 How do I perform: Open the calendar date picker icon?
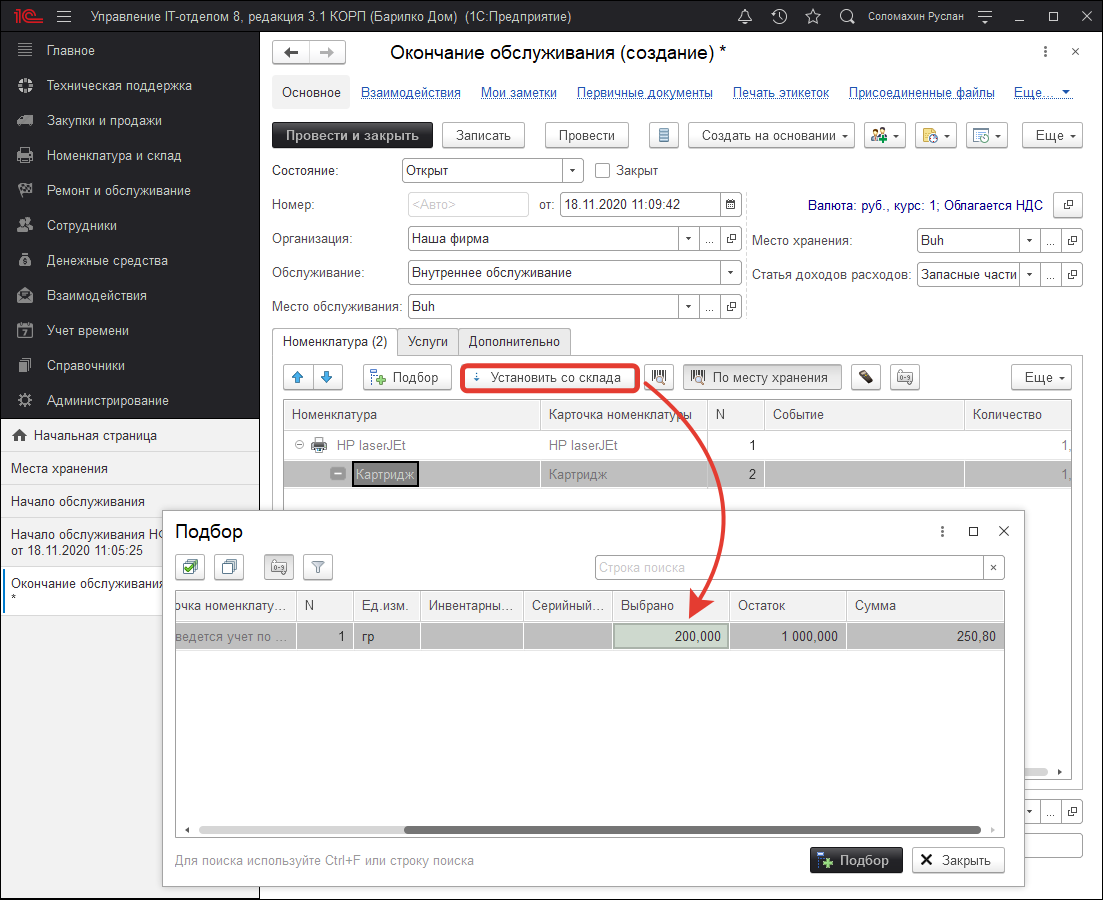click(x=731, y=204)
